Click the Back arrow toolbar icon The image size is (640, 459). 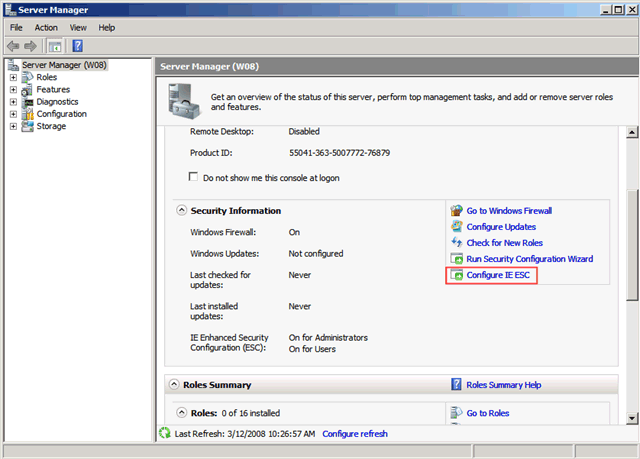pos(13,46)
